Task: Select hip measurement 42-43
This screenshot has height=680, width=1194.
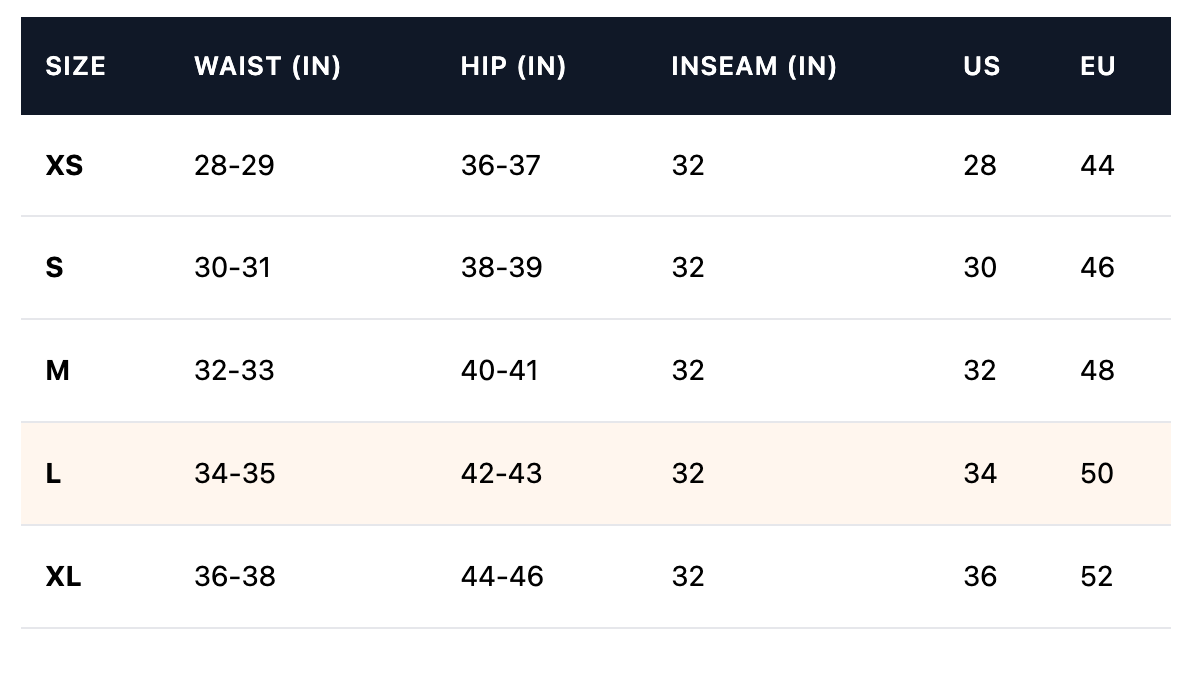Action: point(501,474)
